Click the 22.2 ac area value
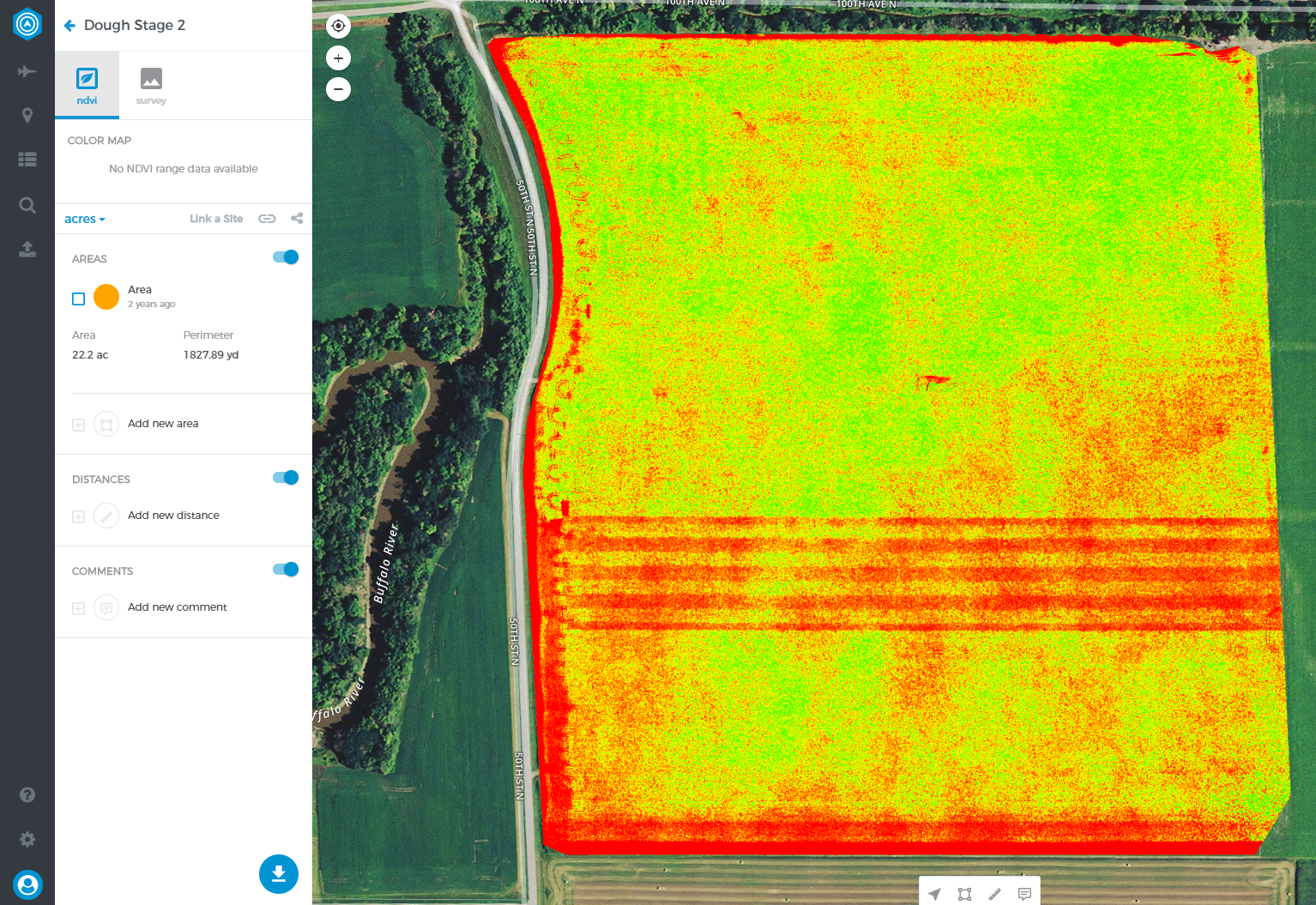The width and height of the screenshot is (1316, 905). 90,355
